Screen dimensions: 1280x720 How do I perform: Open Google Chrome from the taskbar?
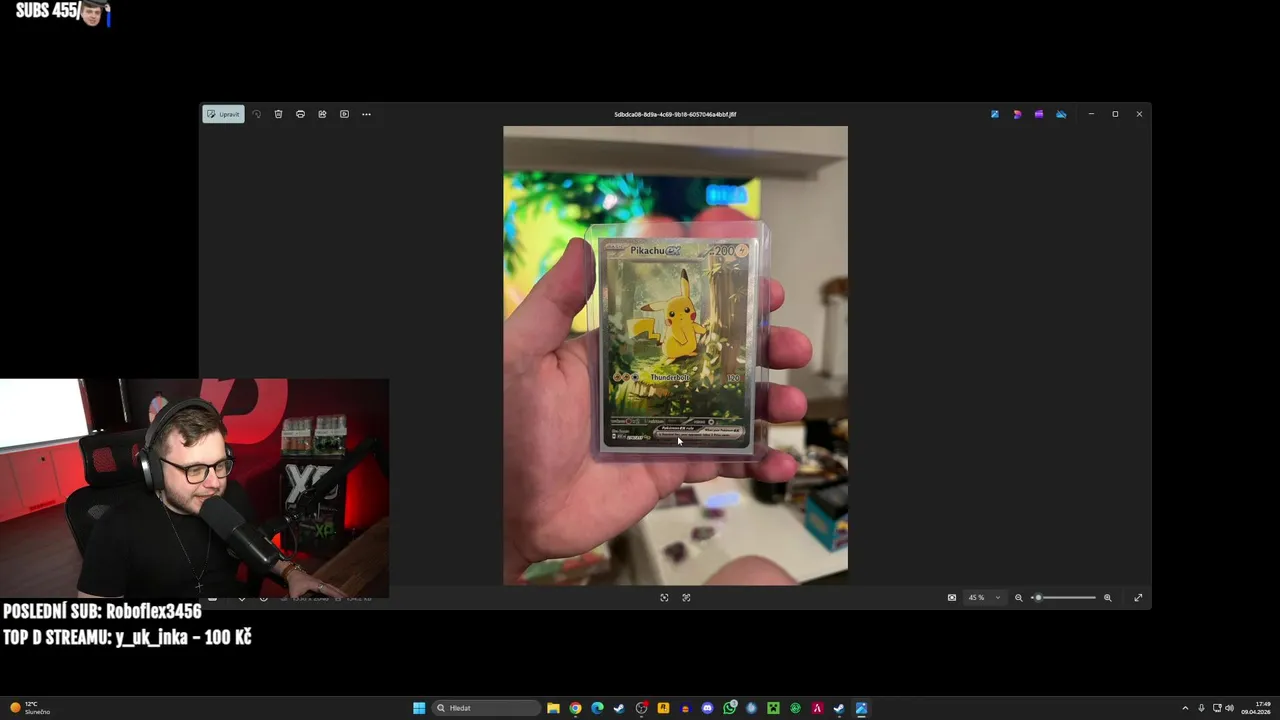click(x=575, y=708)
